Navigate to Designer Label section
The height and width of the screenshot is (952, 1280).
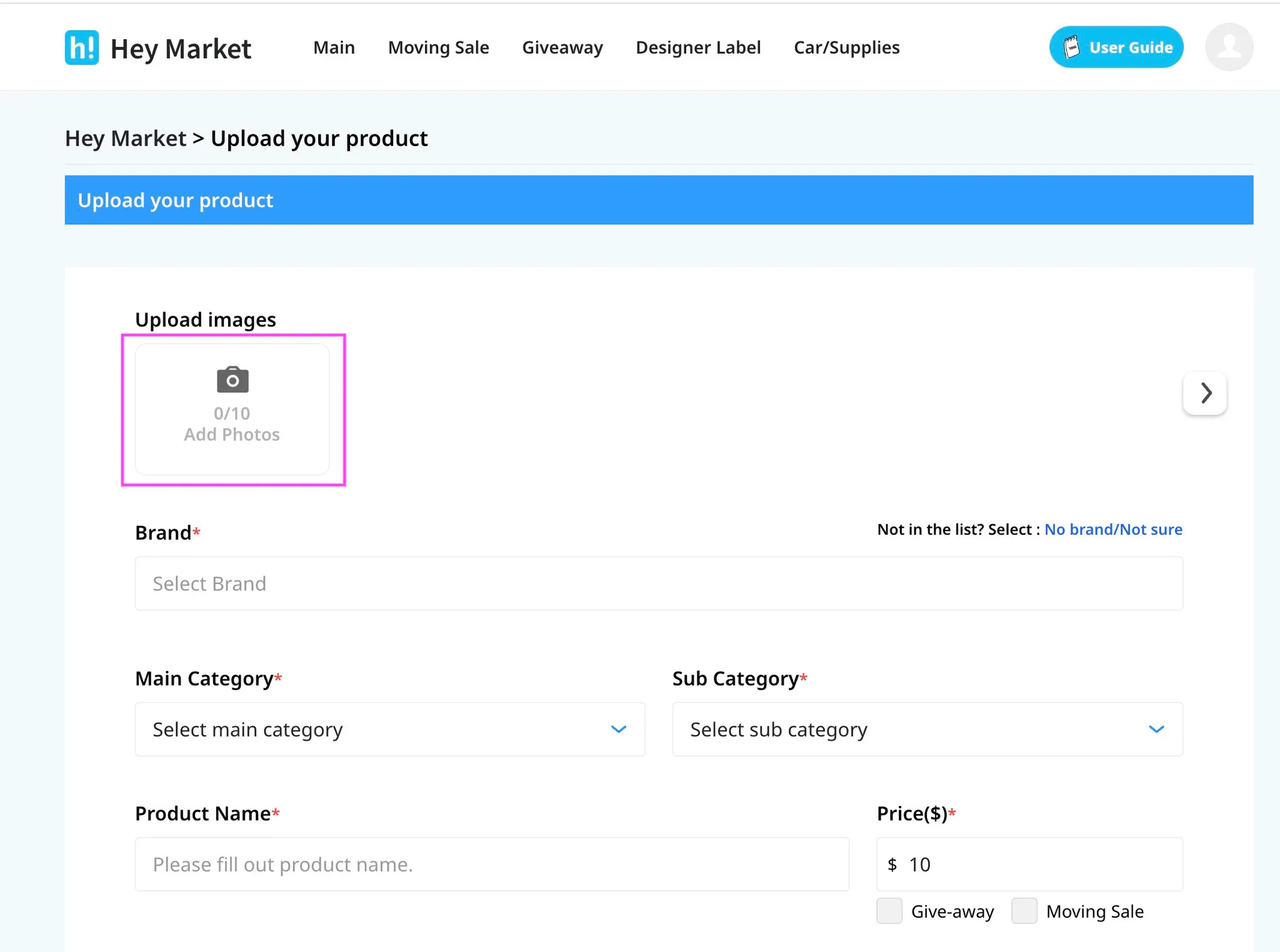[698, 47]
